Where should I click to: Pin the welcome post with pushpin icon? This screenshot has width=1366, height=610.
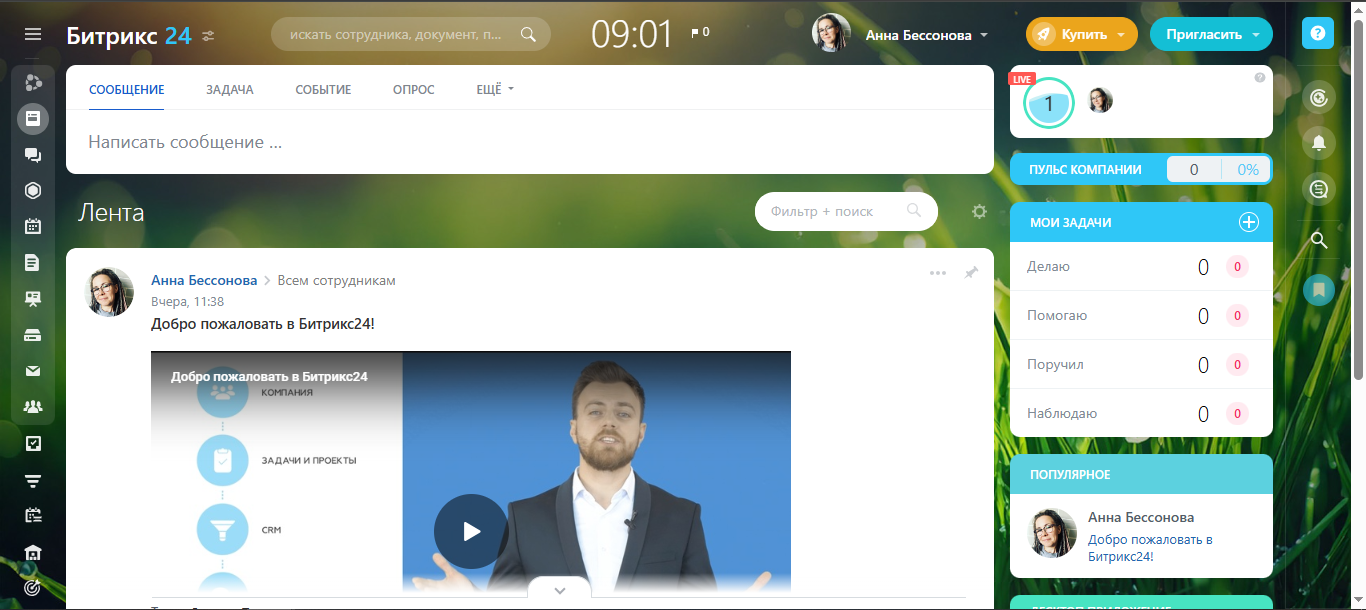971,272
